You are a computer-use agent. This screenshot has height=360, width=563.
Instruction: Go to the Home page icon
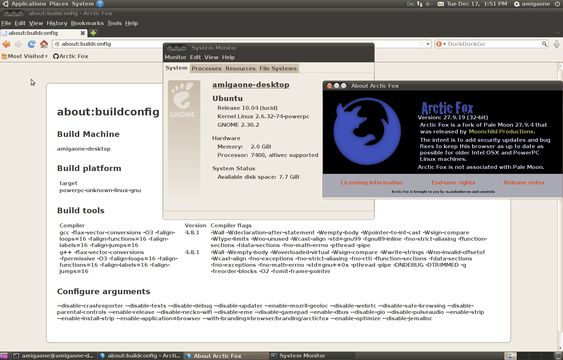click(x=44, y=44)
